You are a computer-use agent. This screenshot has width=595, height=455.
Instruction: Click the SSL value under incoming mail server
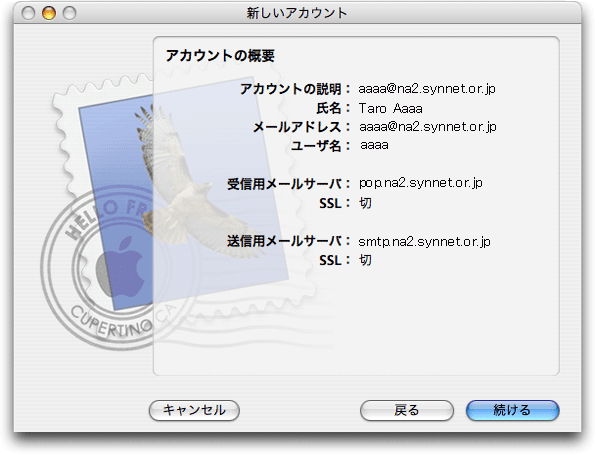(365, 203)
